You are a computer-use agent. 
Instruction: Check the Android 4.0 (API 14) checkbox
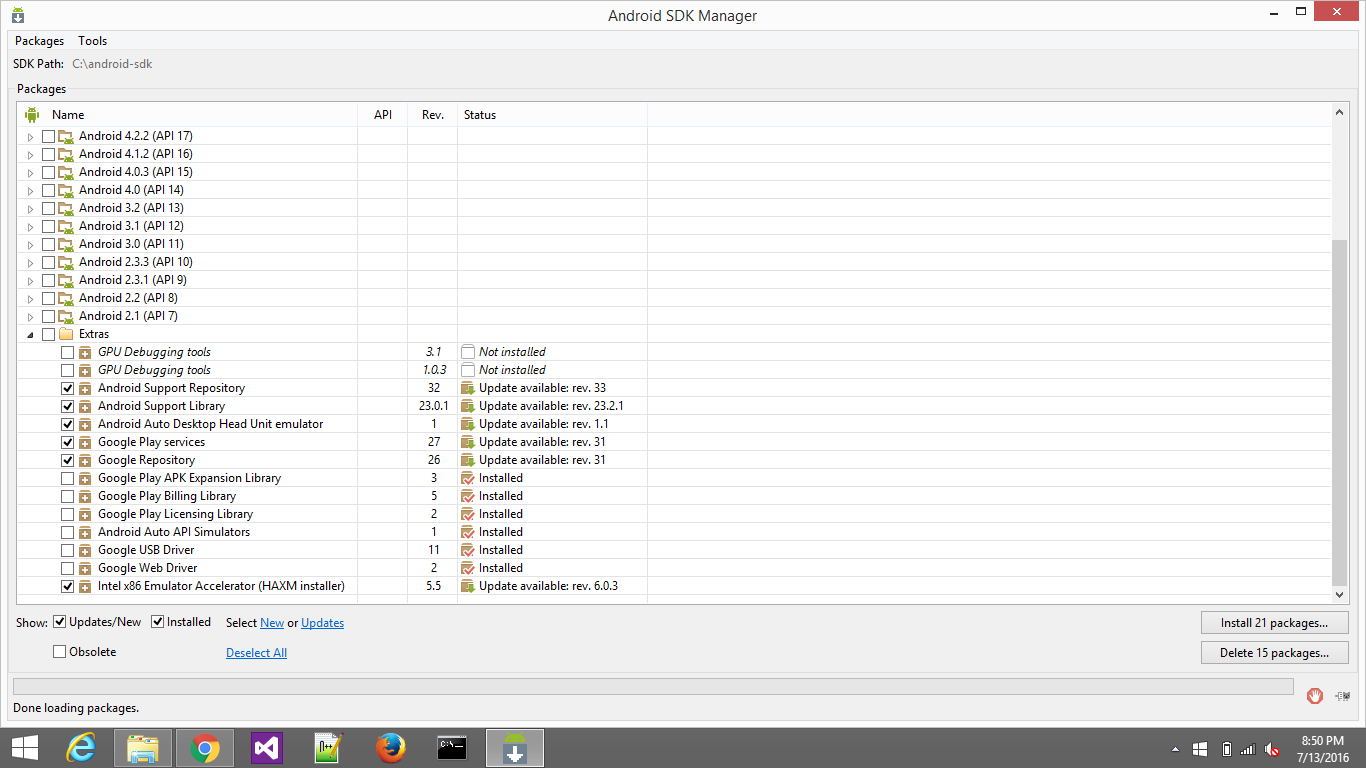48,190
